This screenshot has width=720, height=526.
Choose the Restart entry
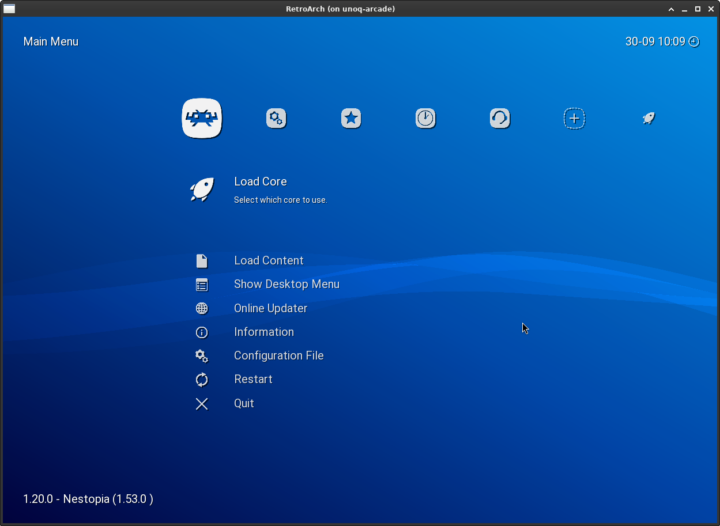click(253, 379)
